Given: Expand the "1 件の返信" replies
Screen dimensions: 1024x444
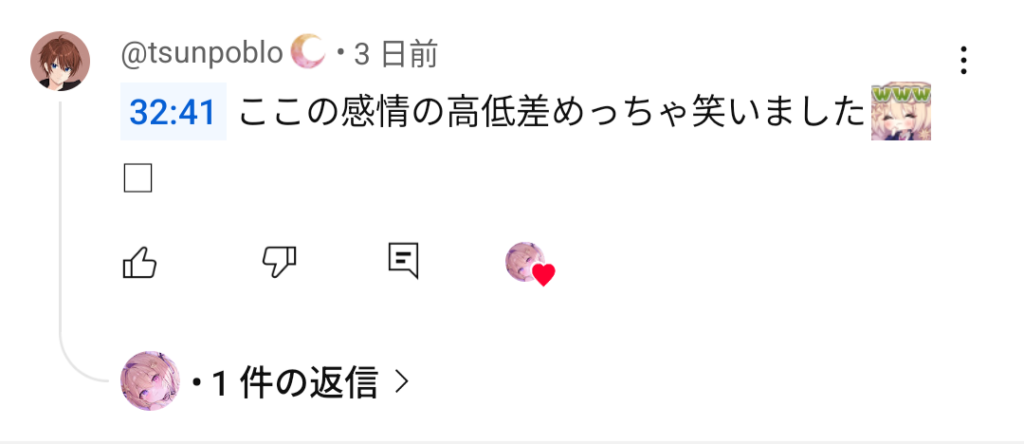Looking at the screenshot, I should (x=295, y=383).
